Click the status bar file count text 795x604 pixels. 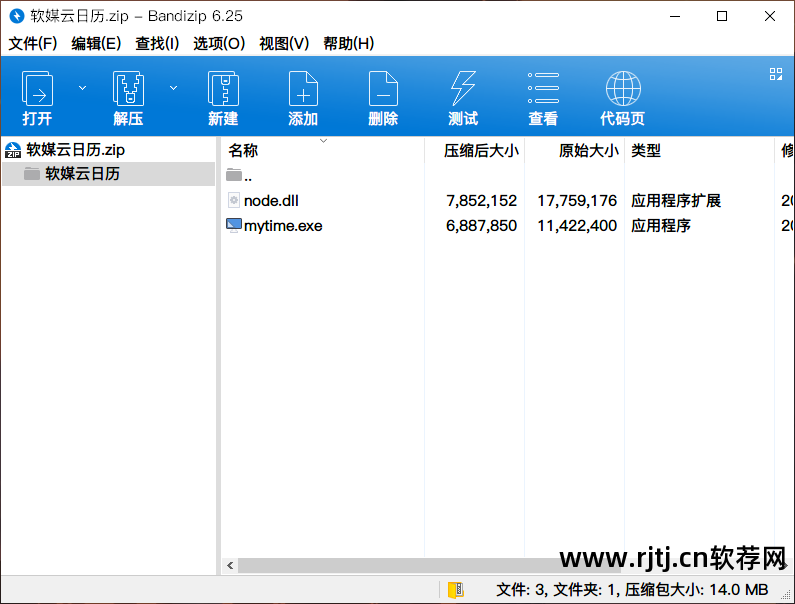click(x=632, y=590)
